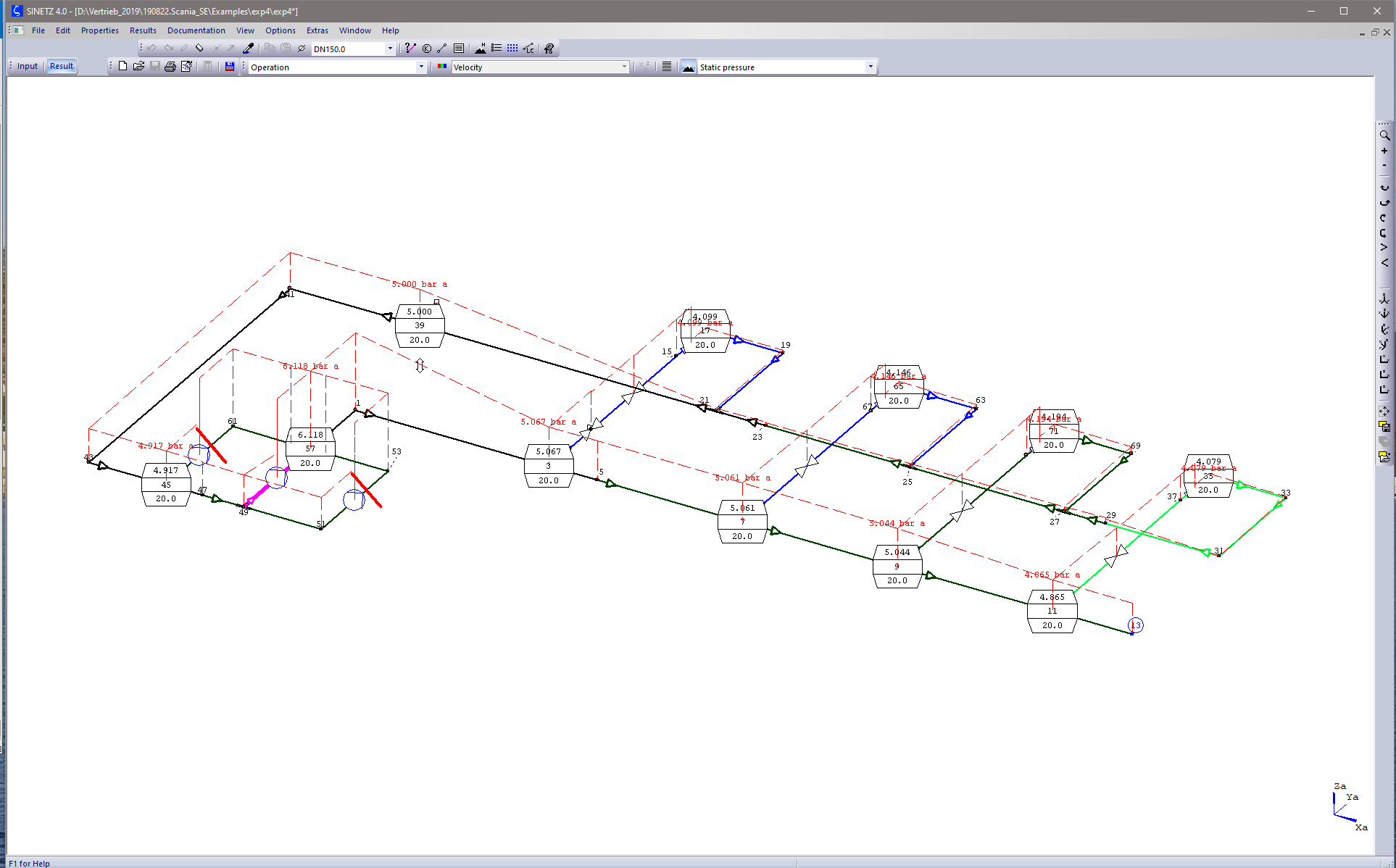Click the first rotate arrow icon
The width and height of the screenshot is (1396, 868).
[x=1384, y=188]
